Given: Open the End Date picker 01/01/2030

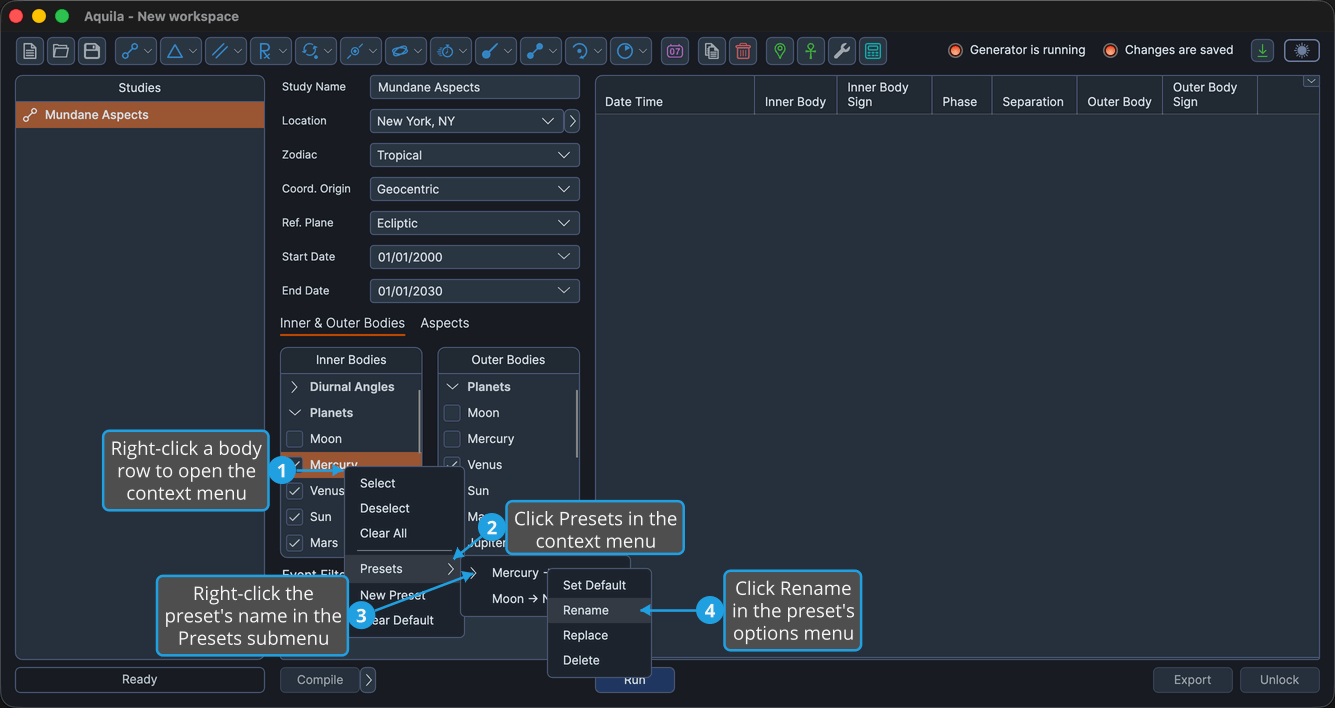Looking at the screenshot, I should [x=474, y=291].
